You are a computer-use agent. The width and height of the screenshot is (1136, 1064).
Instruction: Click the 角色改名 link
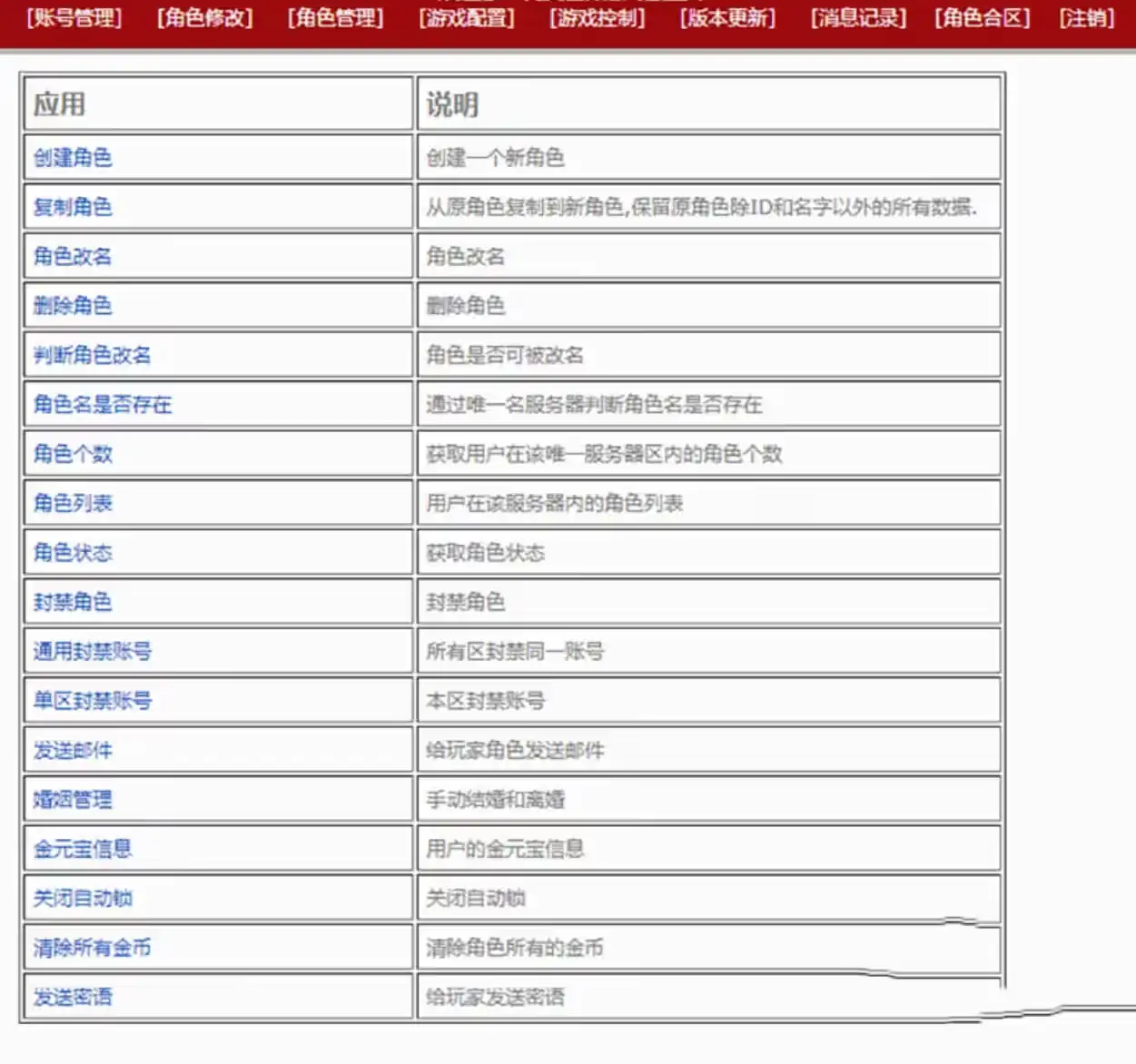73,256
